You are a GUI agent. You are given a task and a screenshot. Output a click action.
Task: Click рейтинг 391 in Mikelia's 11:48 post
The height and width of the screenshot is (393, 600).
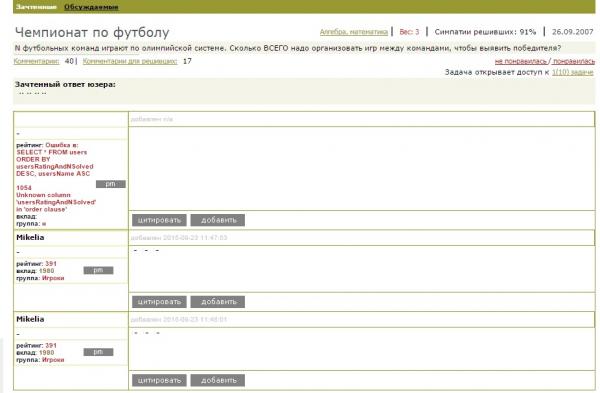click(x=36, y=346)
